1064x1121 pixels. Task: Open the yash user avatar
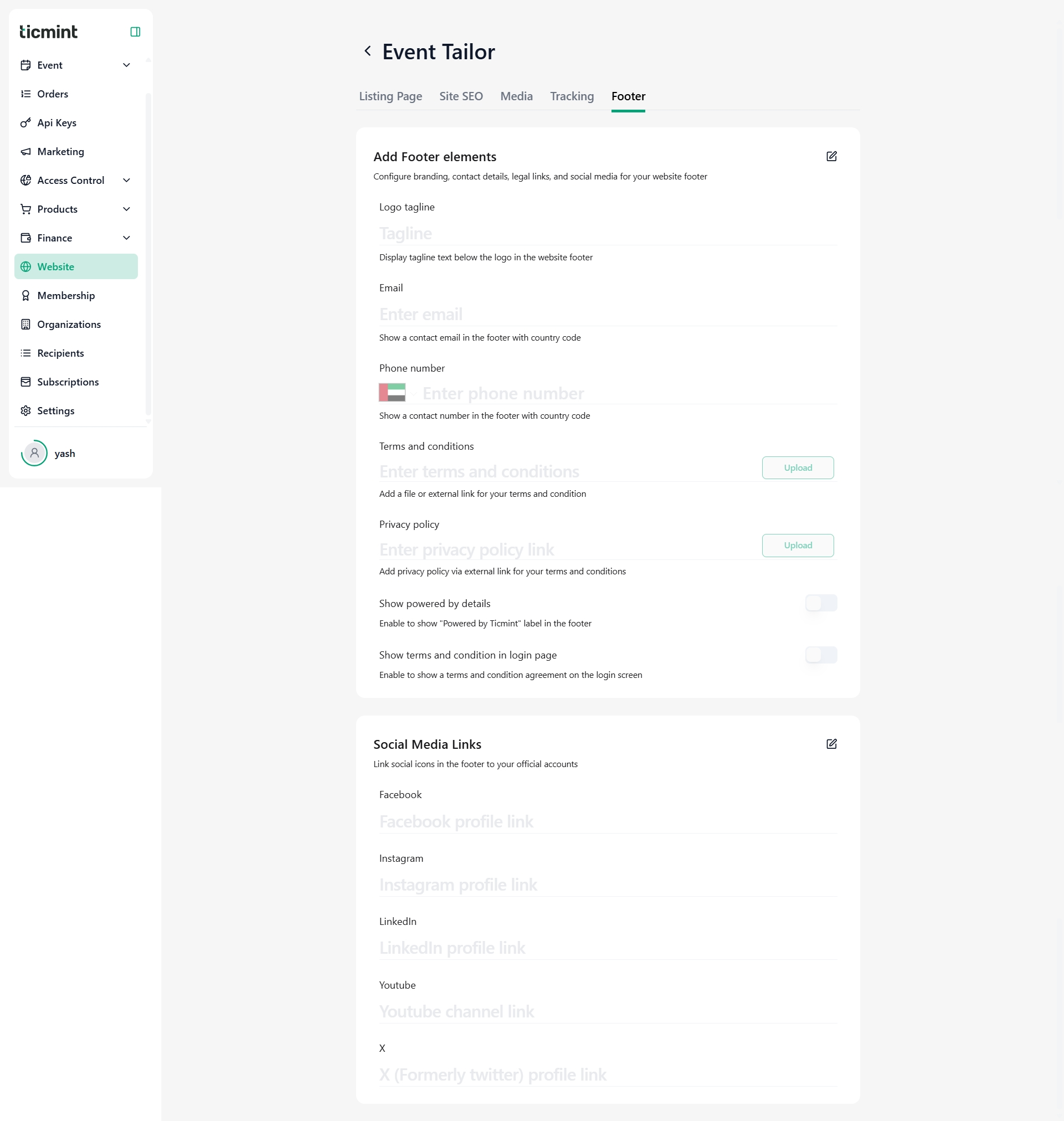34,453
